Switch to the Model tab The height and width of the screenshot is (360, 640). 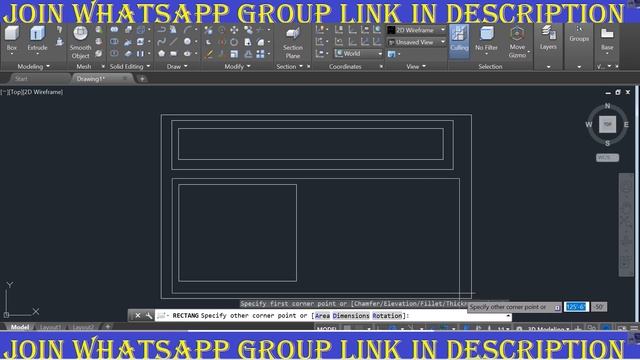tap(20, 327)
